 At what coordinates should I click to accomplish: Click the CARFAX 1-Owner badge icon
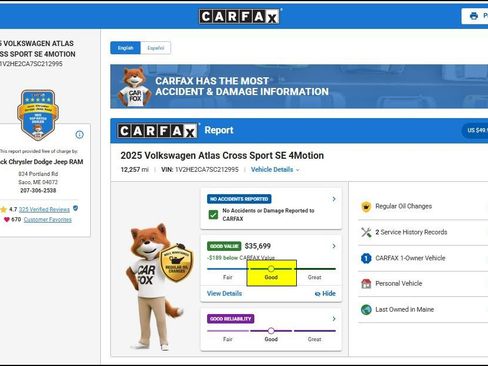tap(366, 258)
